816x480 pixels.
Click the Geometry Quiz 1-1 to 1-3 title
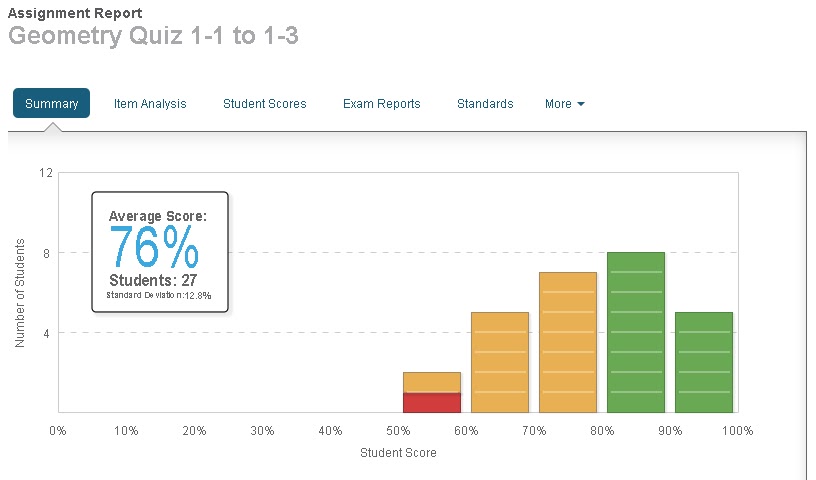click(154, 35)
